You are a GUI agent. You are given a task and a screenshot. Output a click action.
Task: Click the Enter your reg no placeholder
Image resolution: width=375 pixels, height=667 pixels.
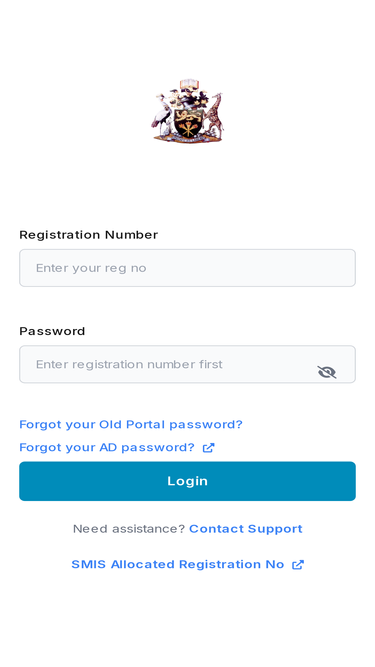click(x=91, y=268)
